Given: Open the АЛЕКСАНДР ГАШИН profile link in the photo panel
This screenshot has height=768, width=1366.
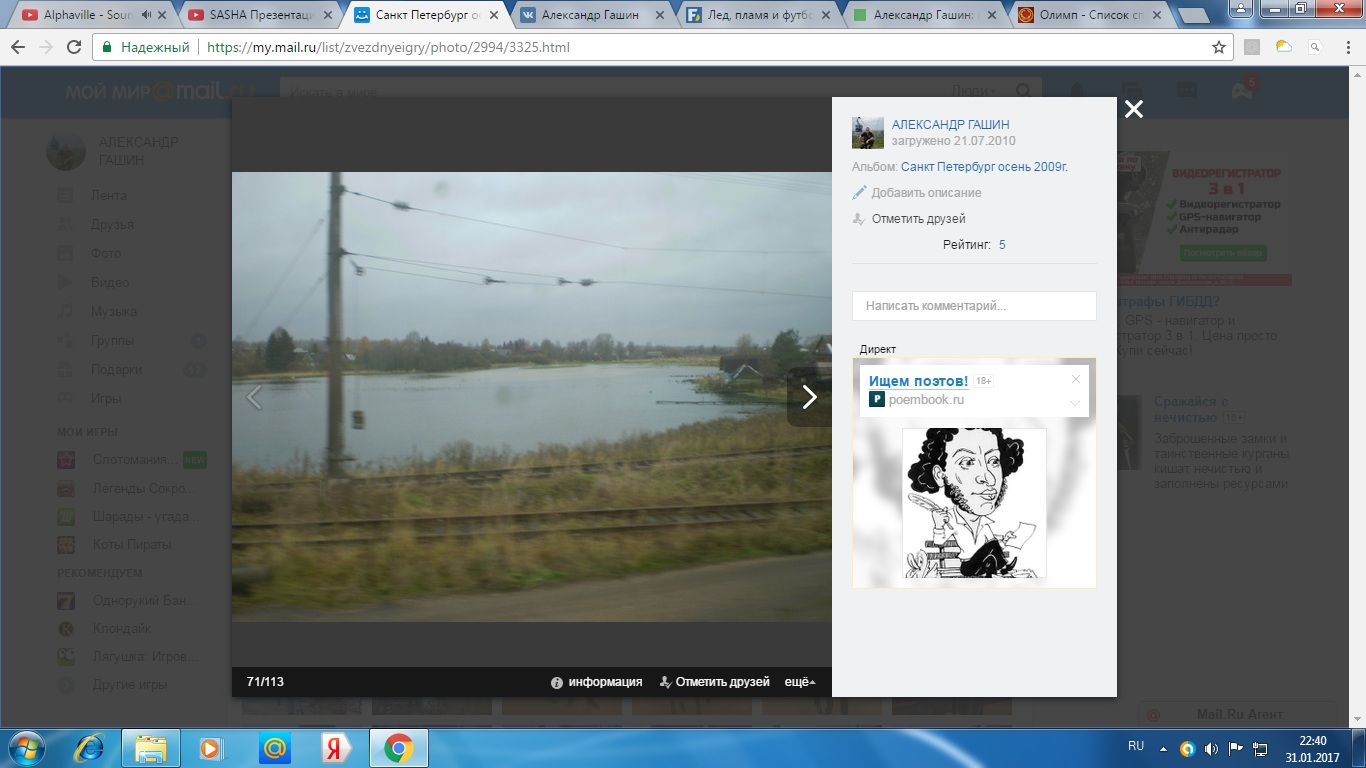Looking at the screenshot, I should [950, 125].
